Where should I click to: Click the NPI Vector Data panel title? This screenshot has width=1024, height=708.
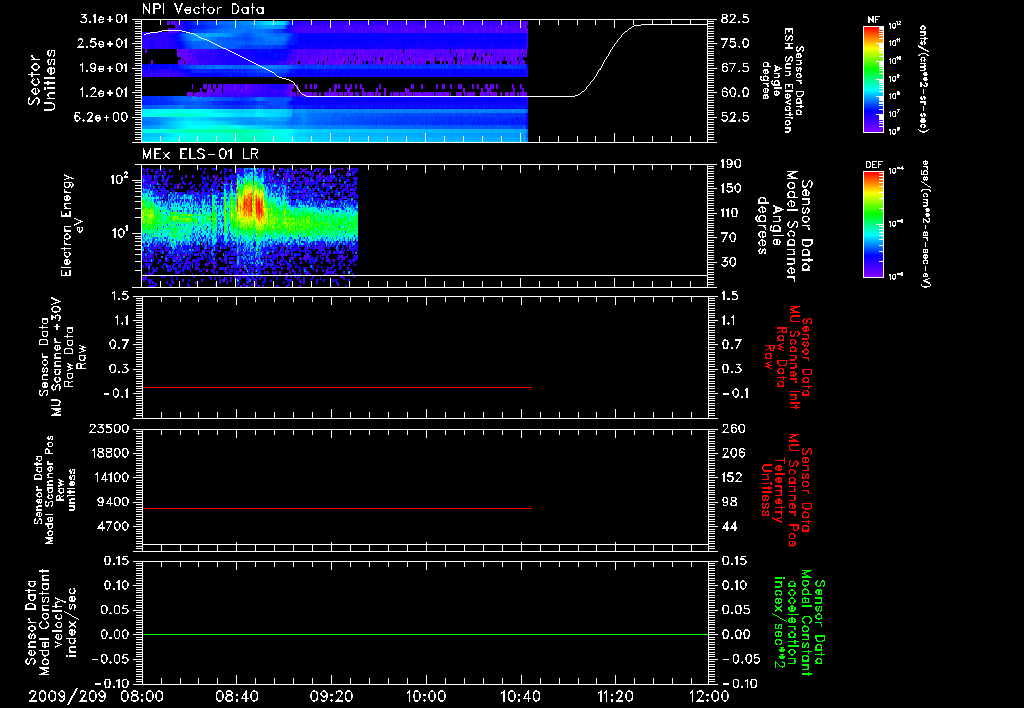tap(203, 9)
